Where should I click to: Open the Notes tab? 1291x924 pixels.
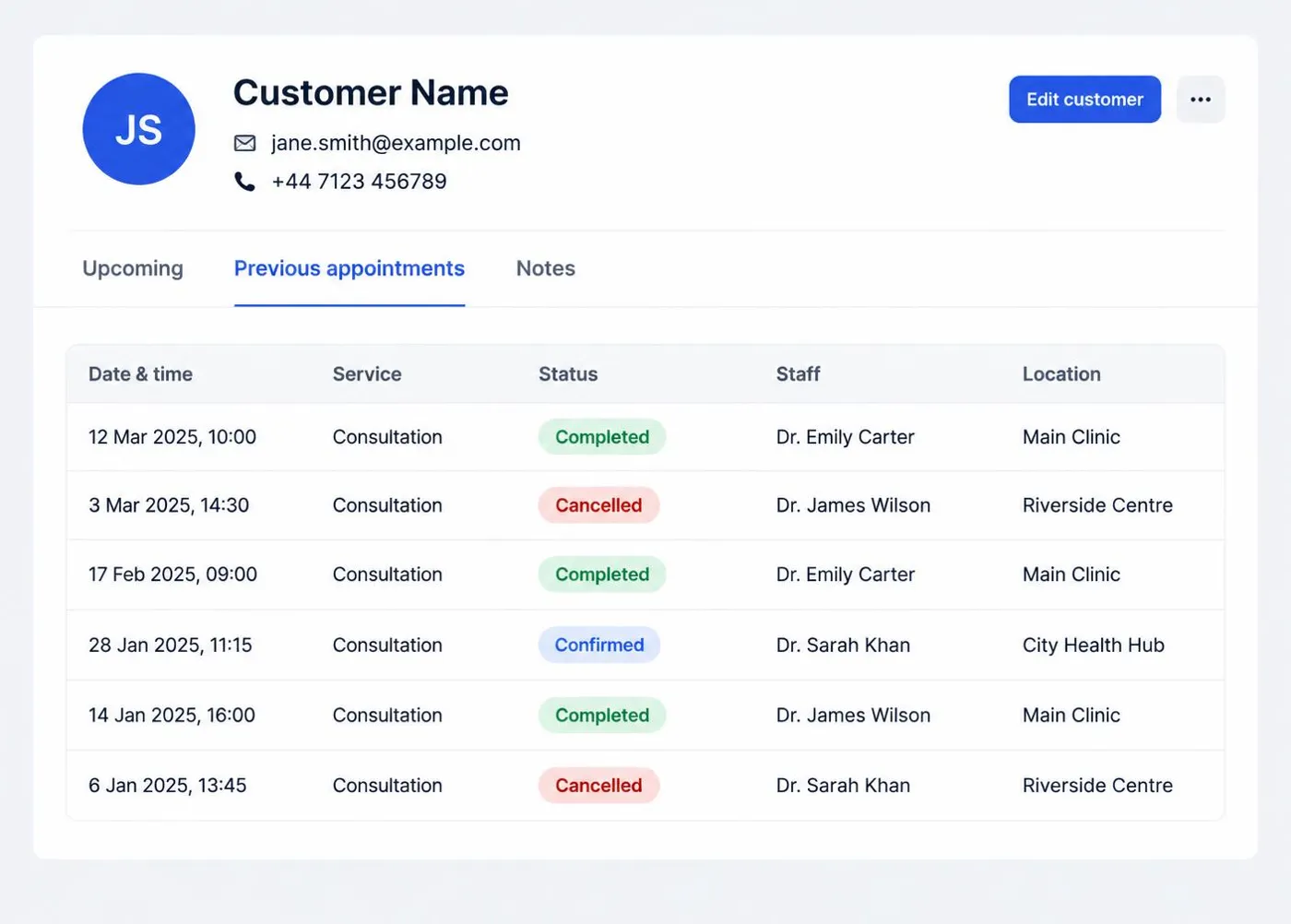(x=546, y=268)
